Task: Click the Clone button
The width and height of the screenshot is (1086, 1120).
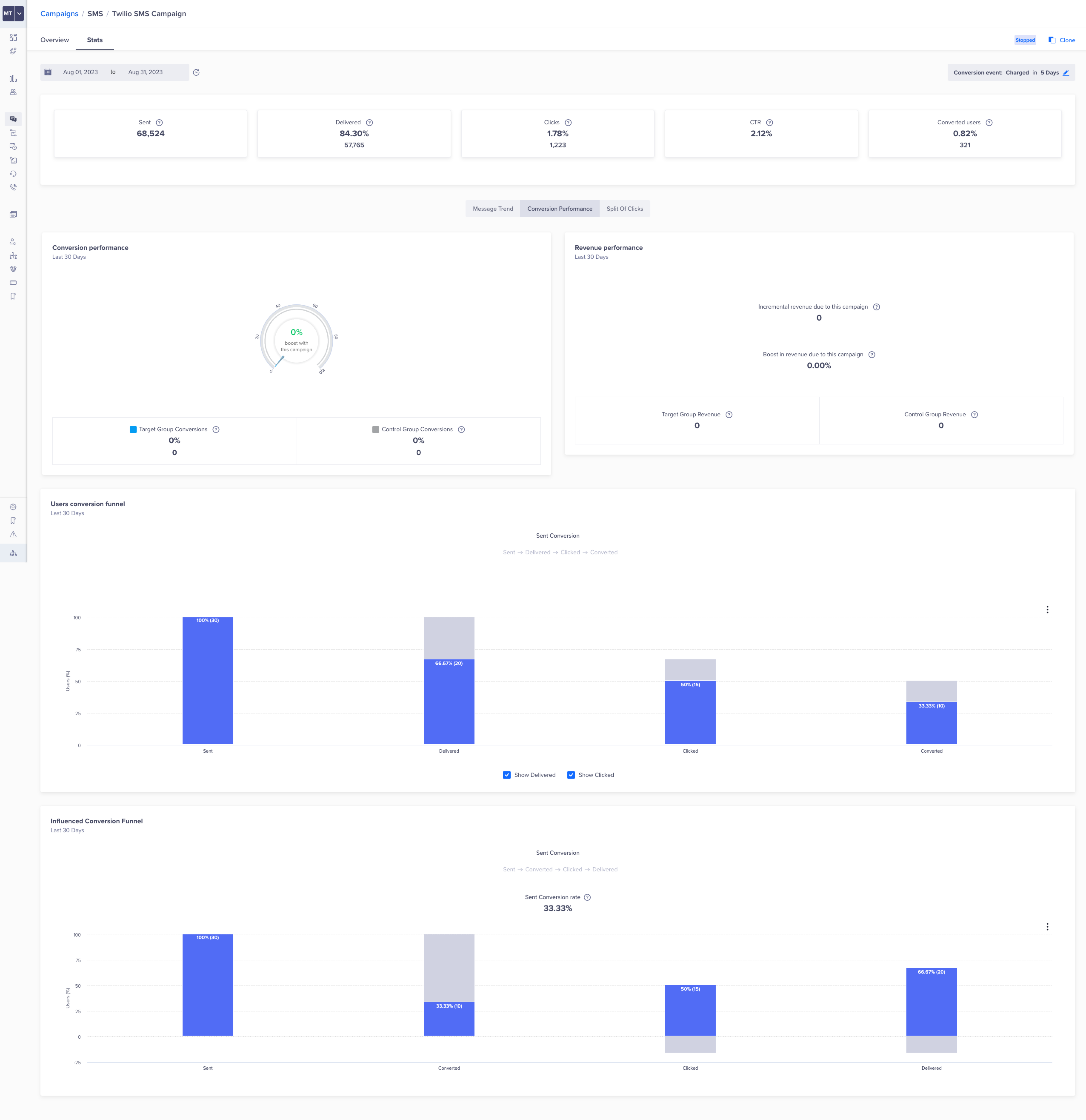Action: 1062,40
